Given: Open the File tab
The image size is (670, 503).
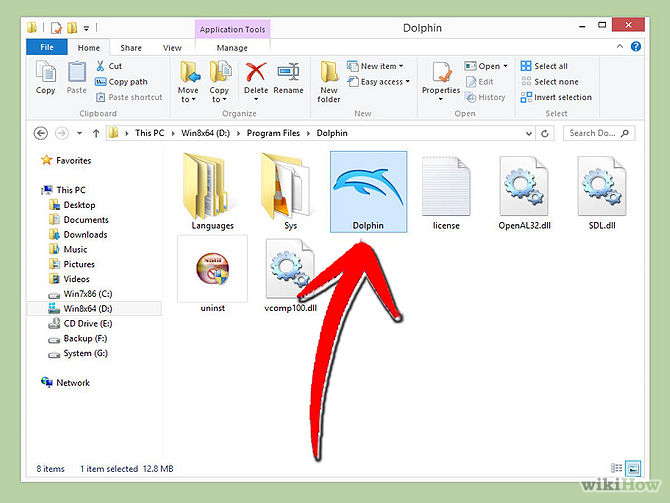Looking at the screenshot, I should (x=47, y=47).
